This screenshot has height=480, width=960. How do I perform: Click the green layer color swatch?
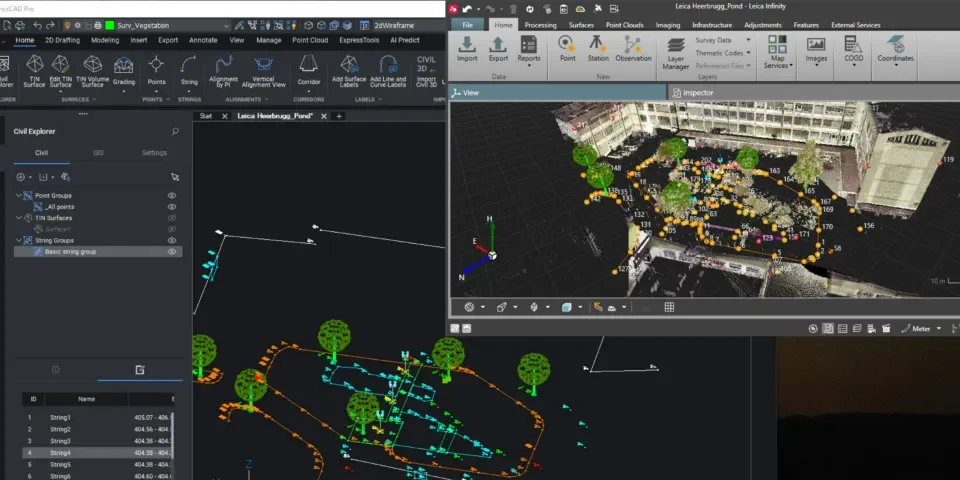pyautogui.click(x=109, y=25)
